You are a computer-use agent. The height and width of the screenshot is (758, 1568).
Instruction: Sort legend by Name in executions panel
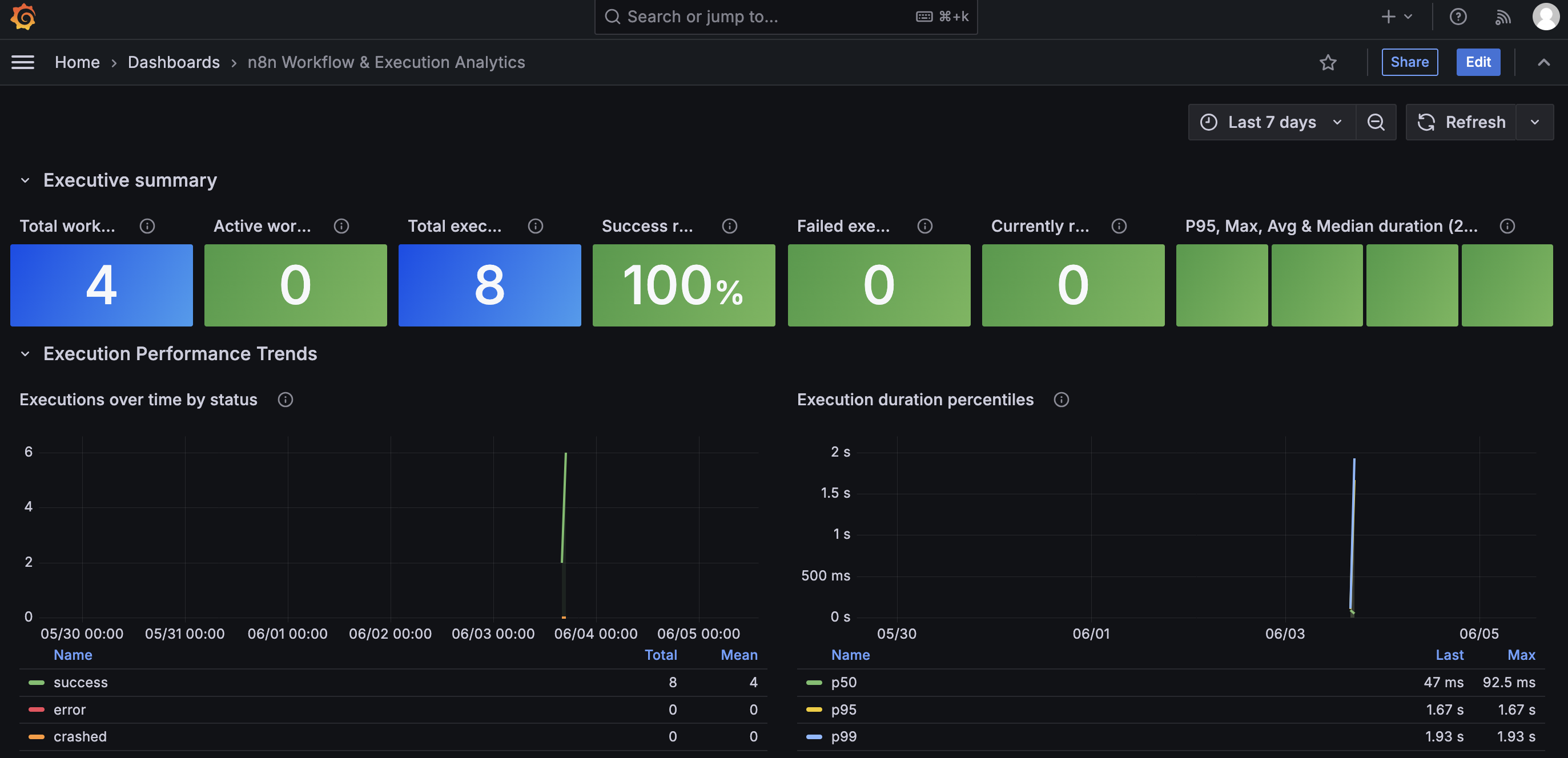[x=73, y=655]
